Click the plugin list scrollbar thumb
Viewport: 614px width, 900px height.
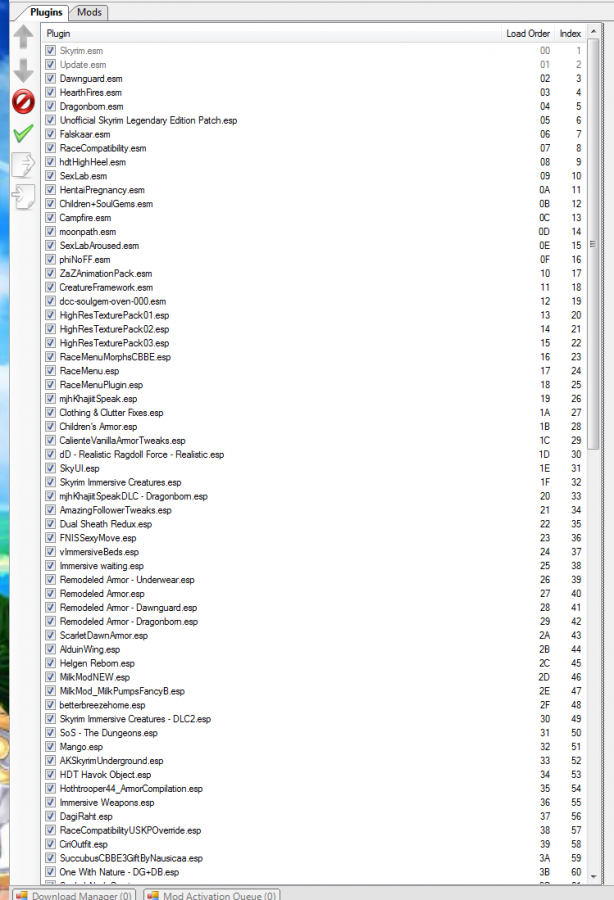[593, 244]
